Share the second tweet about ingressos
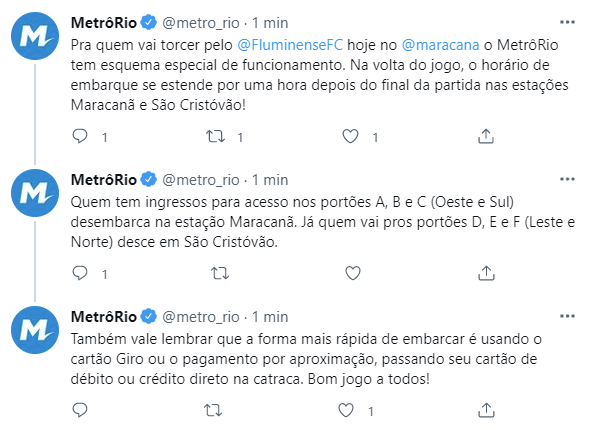 click(486, 273)
